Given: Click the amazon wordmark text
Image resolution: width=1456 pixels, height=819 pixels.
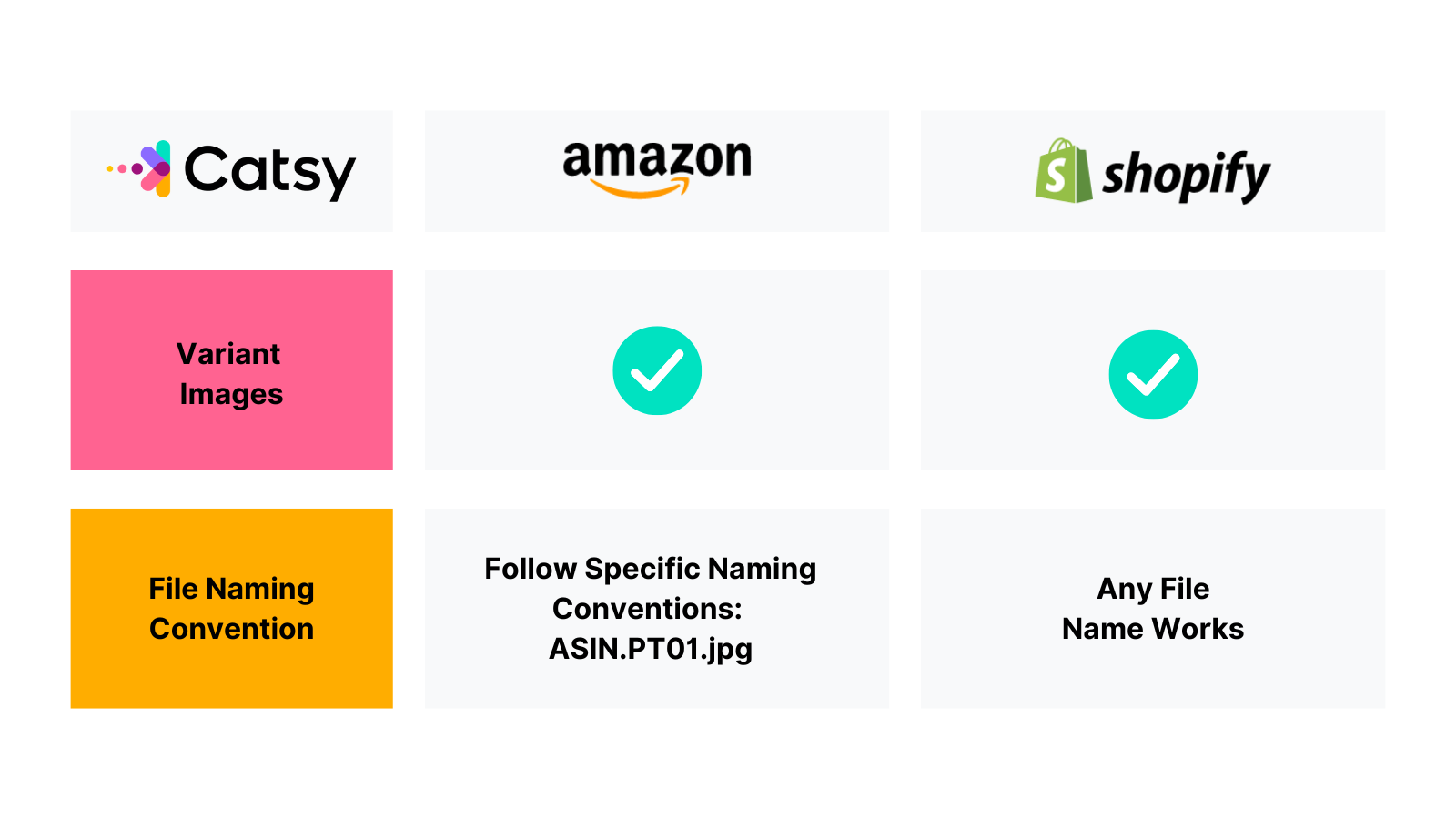Looking at the screenshot, I should point(657,159).
